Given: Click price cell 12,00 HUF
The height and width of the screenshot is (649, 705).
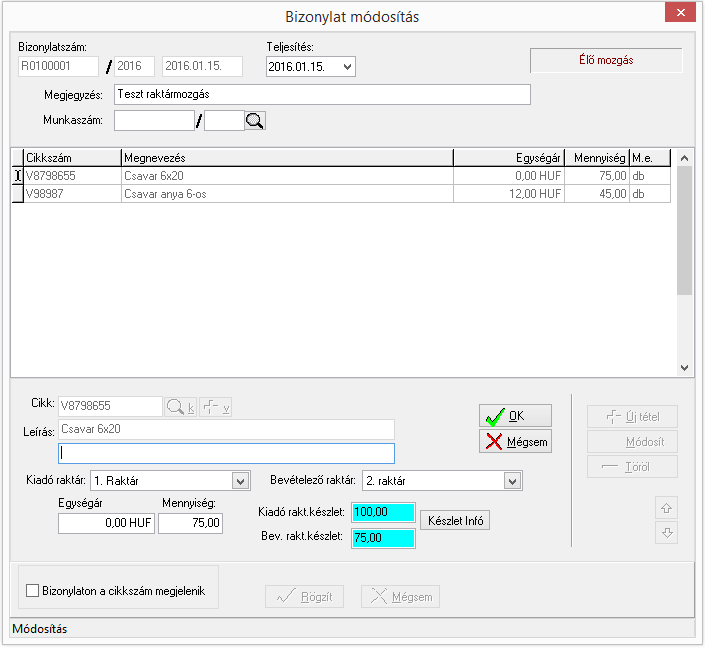Looking at the screenshot, I should [x=509, y=194].
